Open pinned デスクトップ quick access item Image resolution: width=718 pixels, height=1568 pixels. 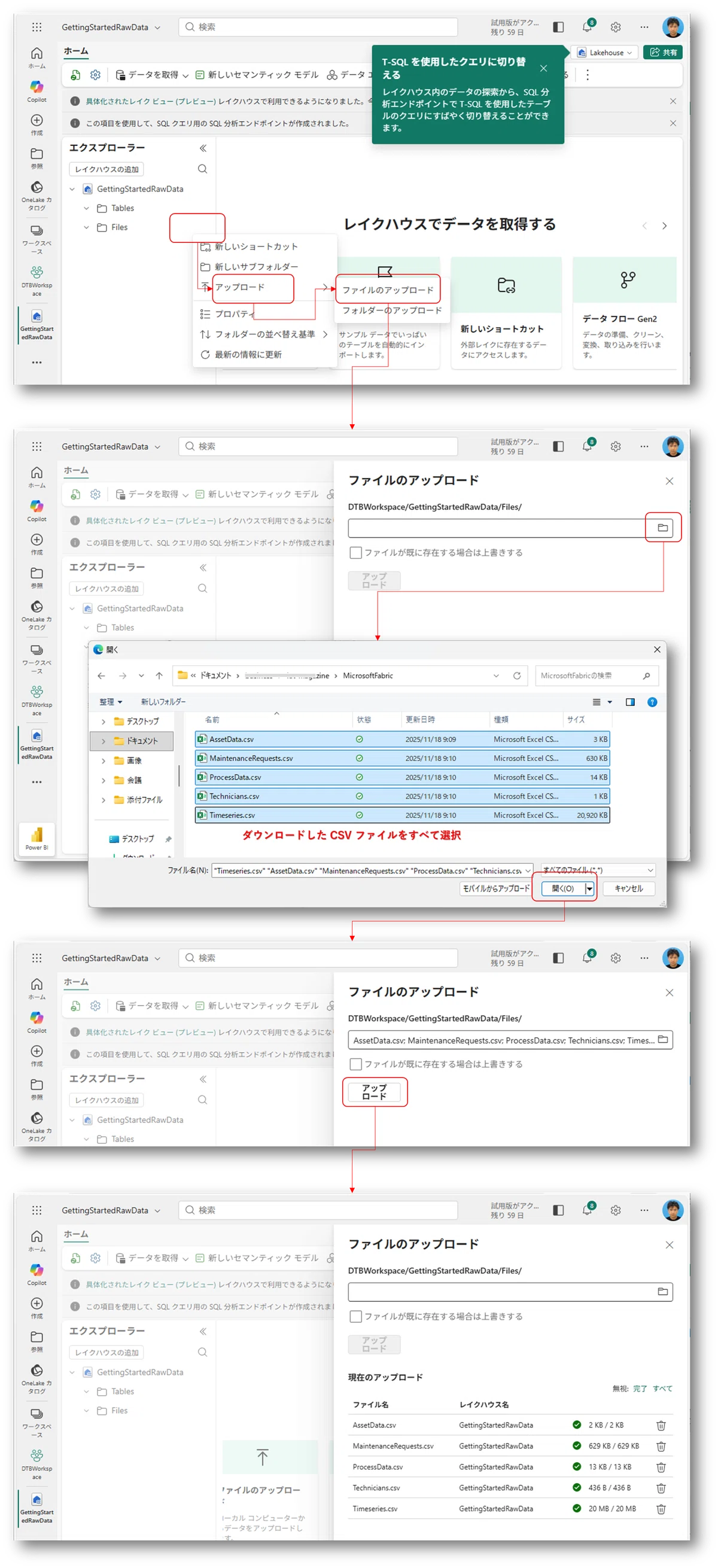point(137,839)
